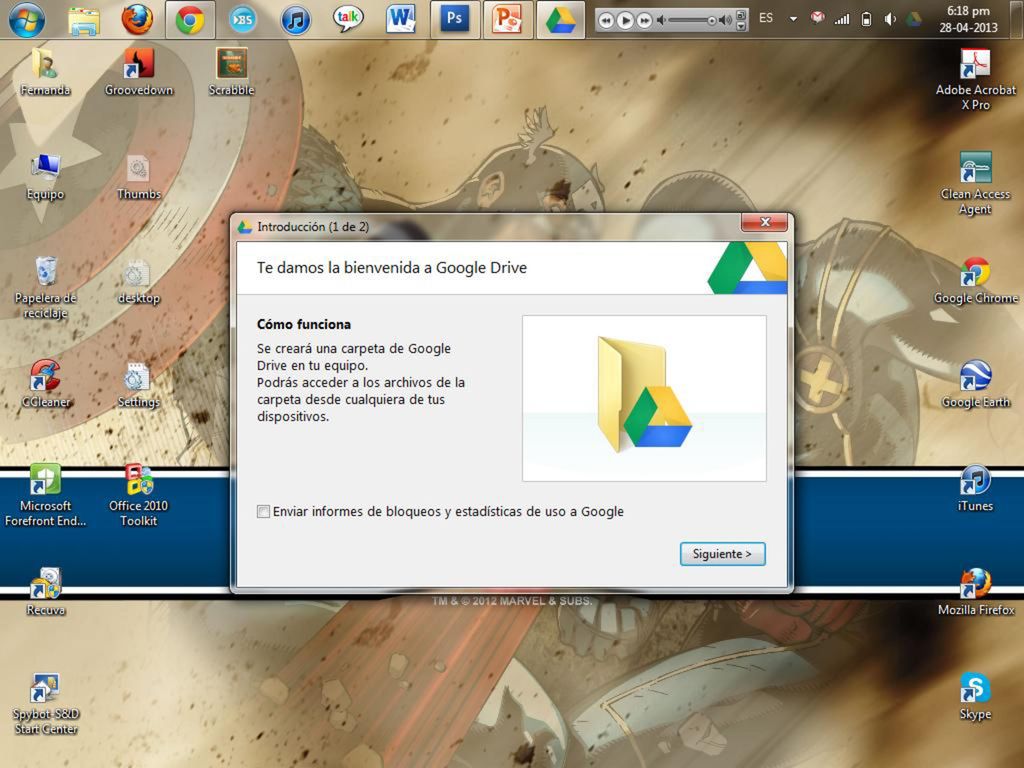Image resolution: width=1024 pixels, height=768 pixels.
Task: Select the Mozilla Firefox desktop shortcut
Action: 975,592
